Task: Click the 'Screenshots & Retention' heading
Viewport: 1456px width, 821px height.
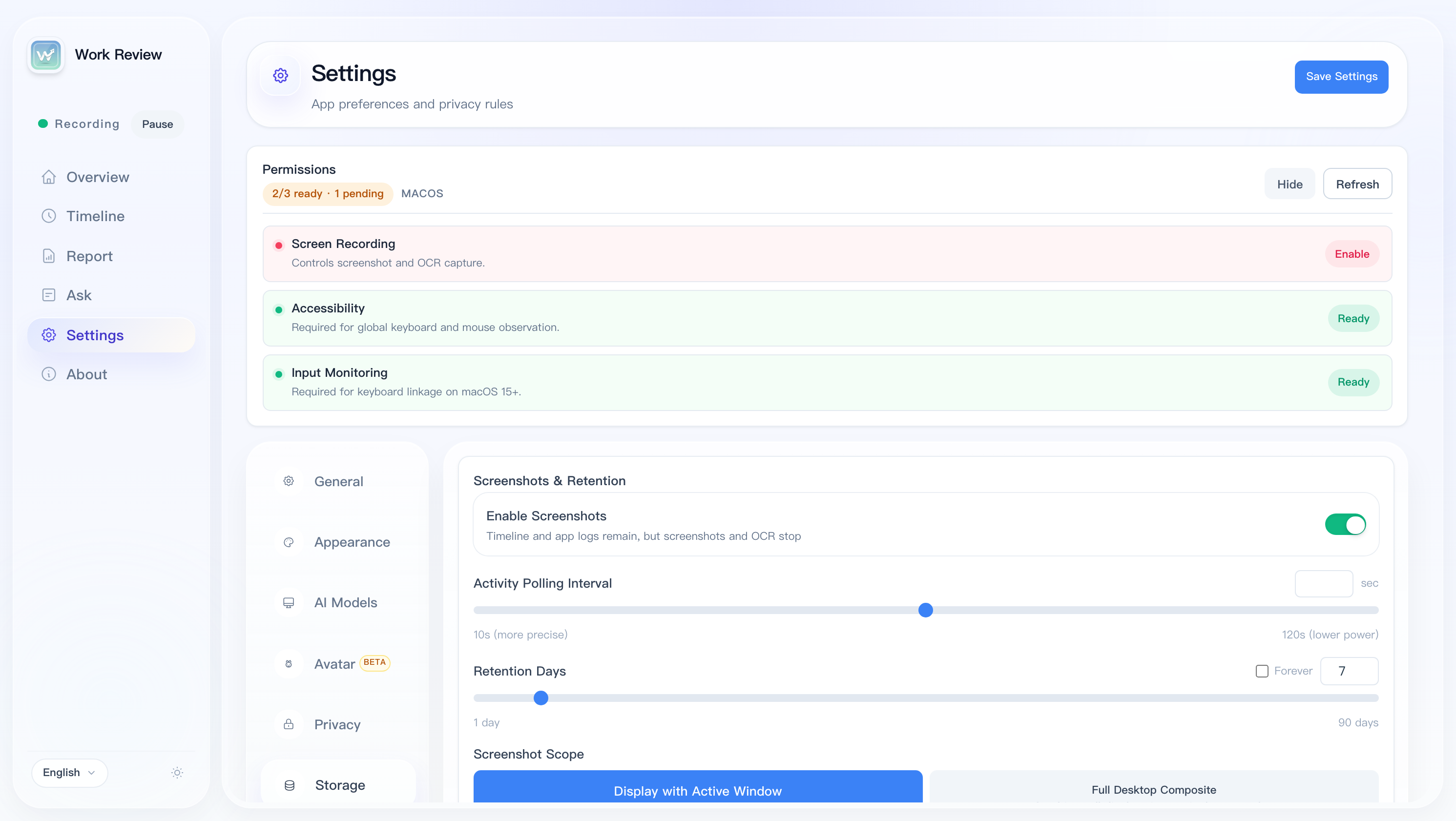Action: coord(549,480)
